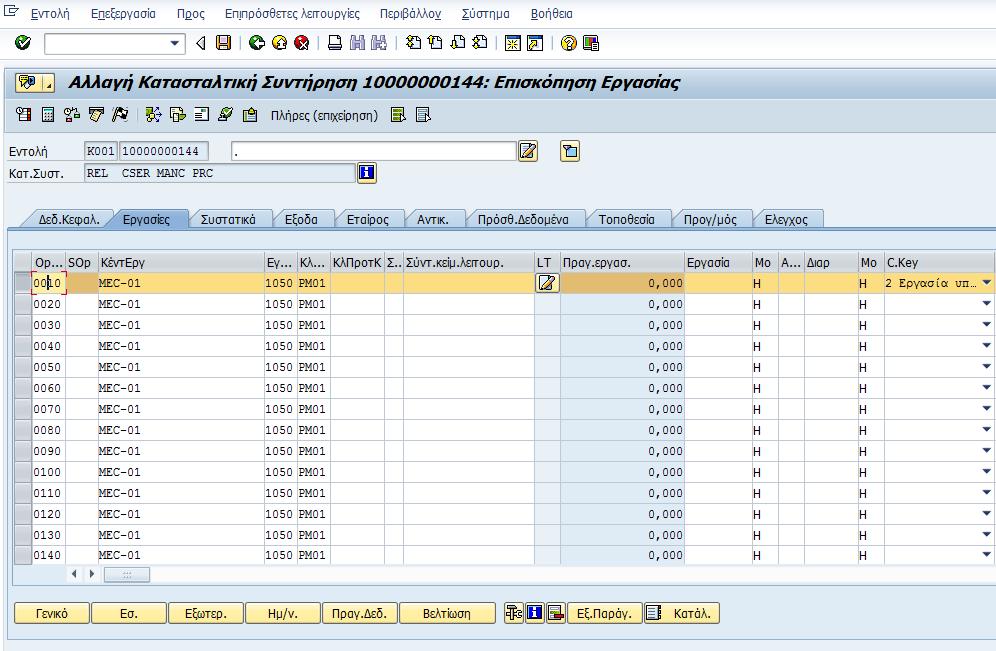Click the Find binoculars icon
The height and width of the screenshot is (651, 996).
358,43
